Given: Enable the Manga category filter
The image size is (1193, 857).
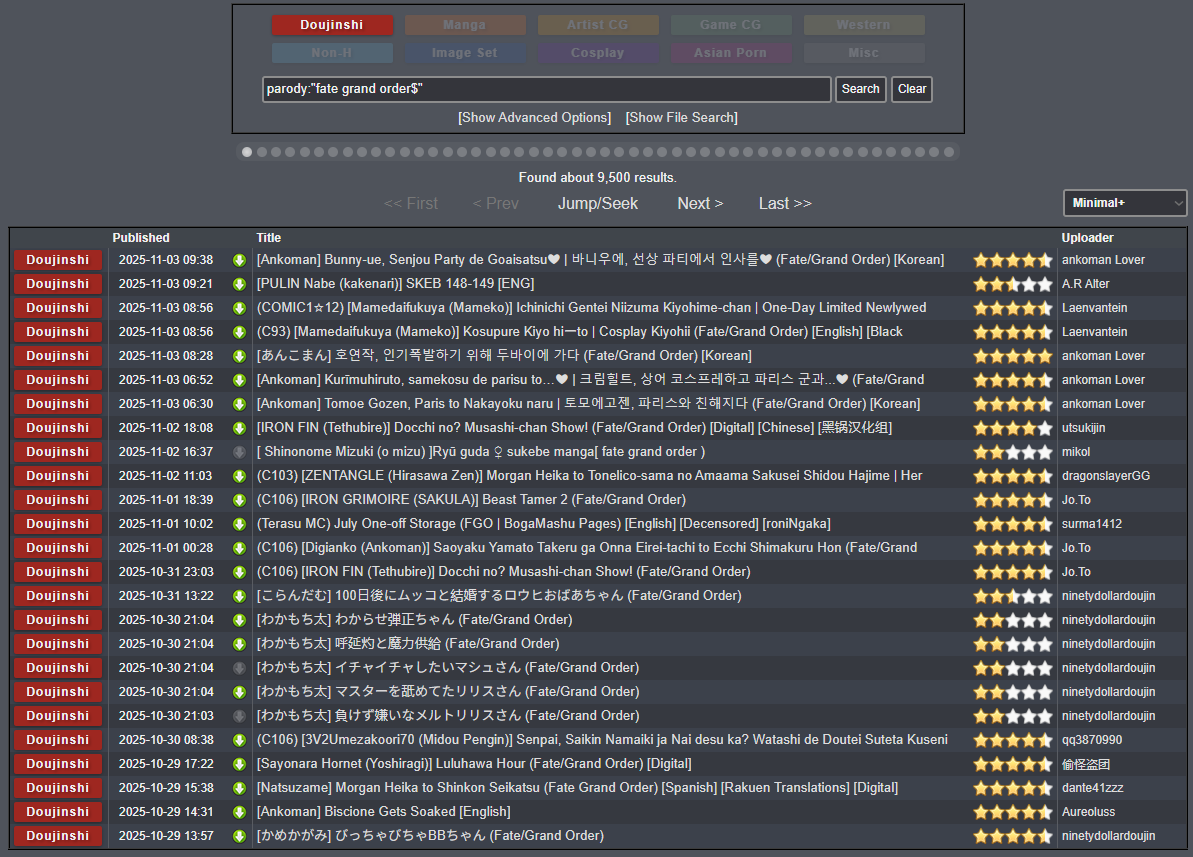Looking at the screenshot, I should (x=465, y=25).
